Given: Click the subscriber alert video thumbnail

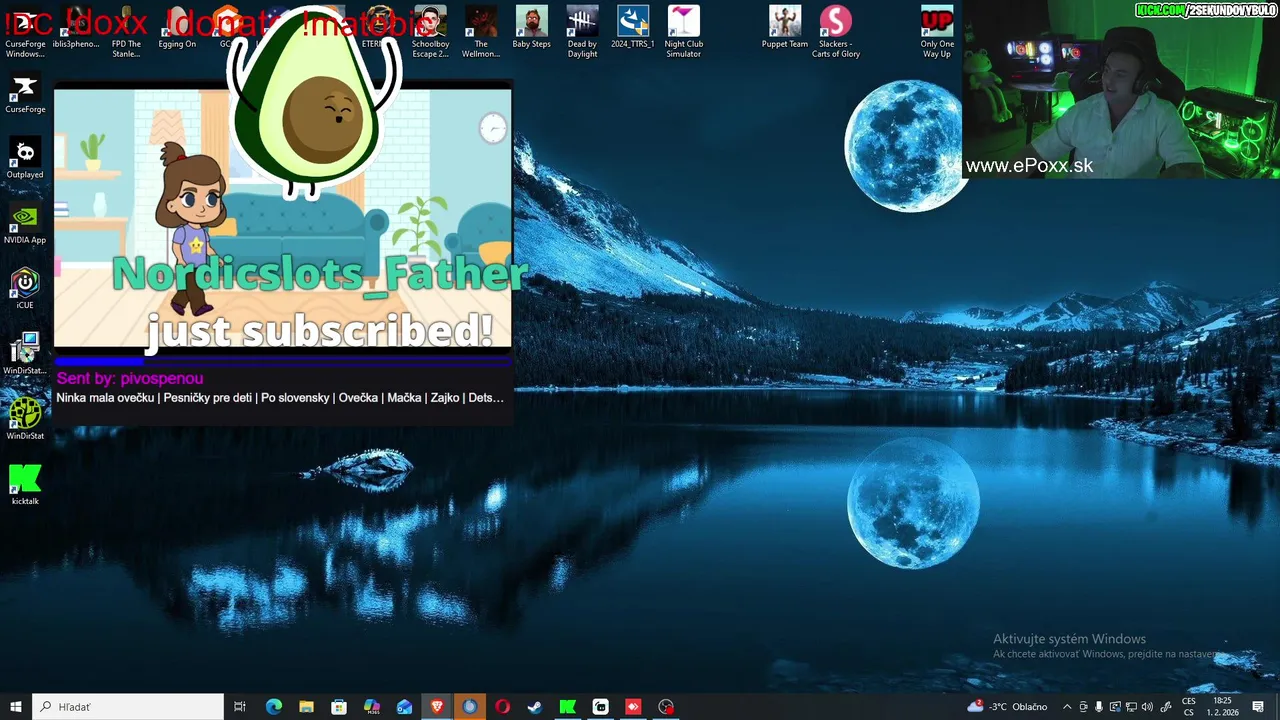Looking at the screenshot, I should [x=283, y=218].
